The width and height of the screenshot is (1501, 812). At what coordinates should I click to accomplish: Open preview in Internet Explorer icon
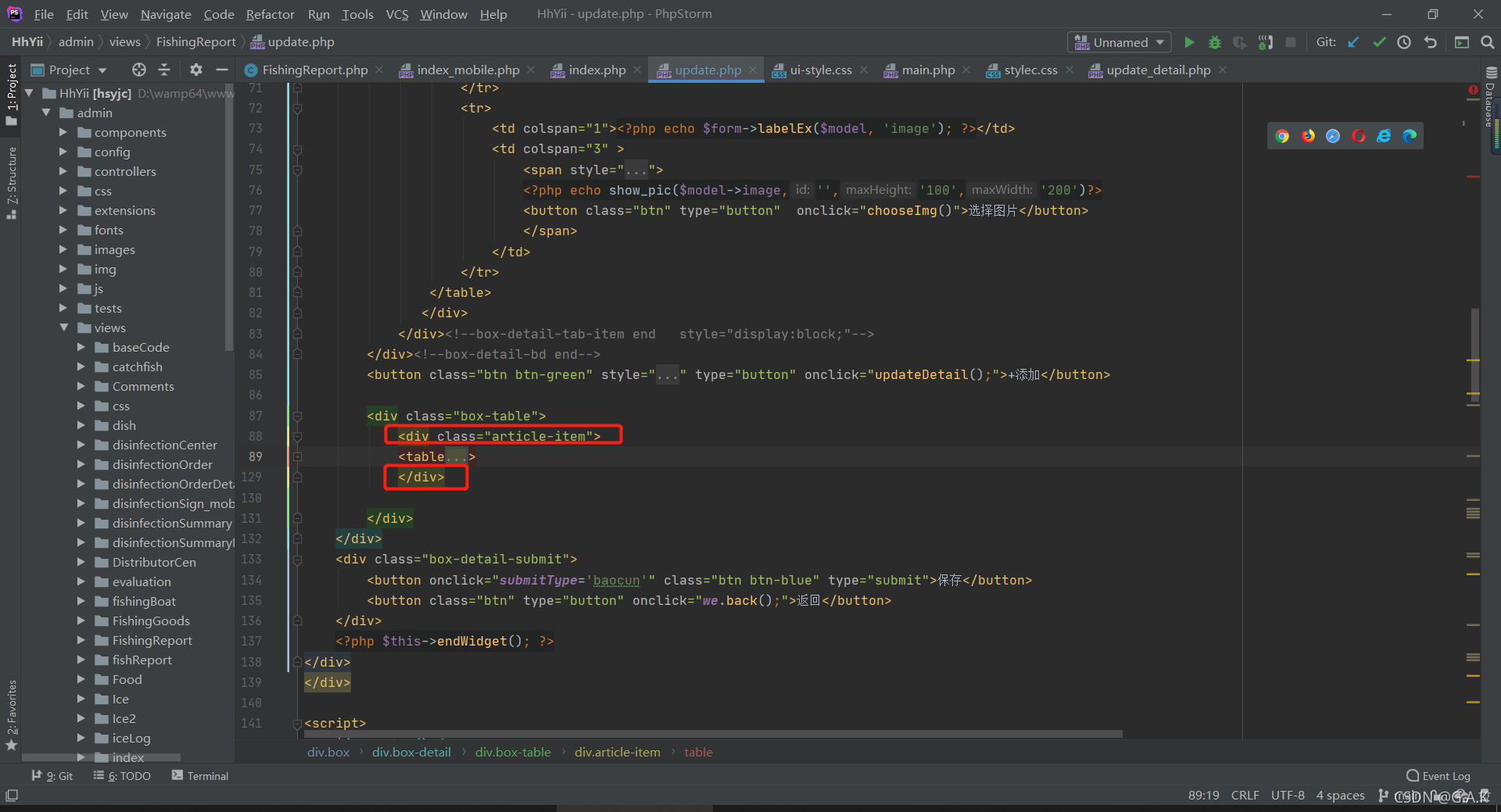[x=1384, y=136]
